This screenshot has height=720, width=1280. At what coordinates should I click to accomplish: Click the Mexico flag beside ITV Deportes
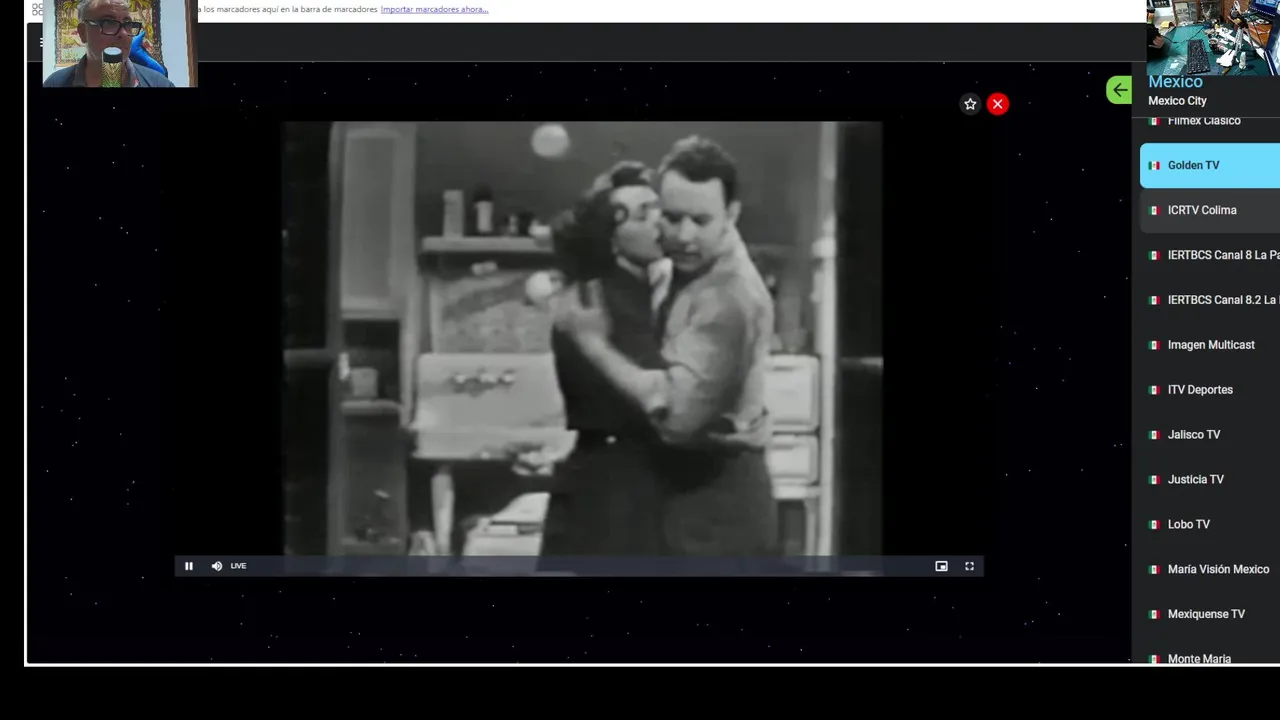pyautogui.click(x=1154, y=391)
